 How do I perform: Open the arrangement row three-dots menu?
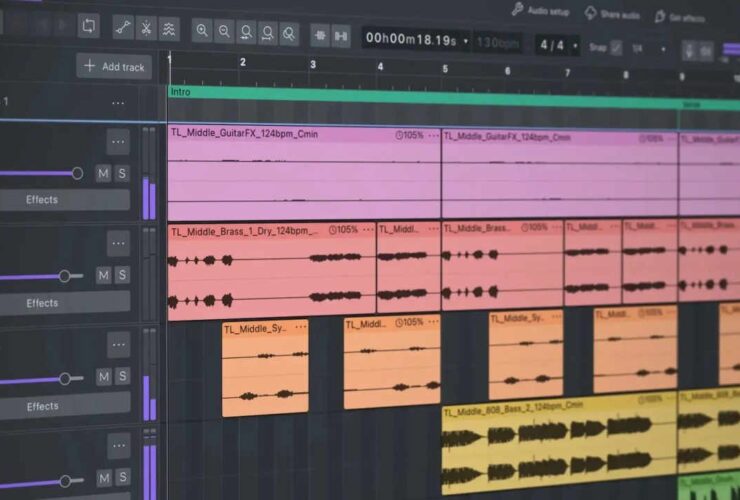pyautogui.click(x=118, y=103)
